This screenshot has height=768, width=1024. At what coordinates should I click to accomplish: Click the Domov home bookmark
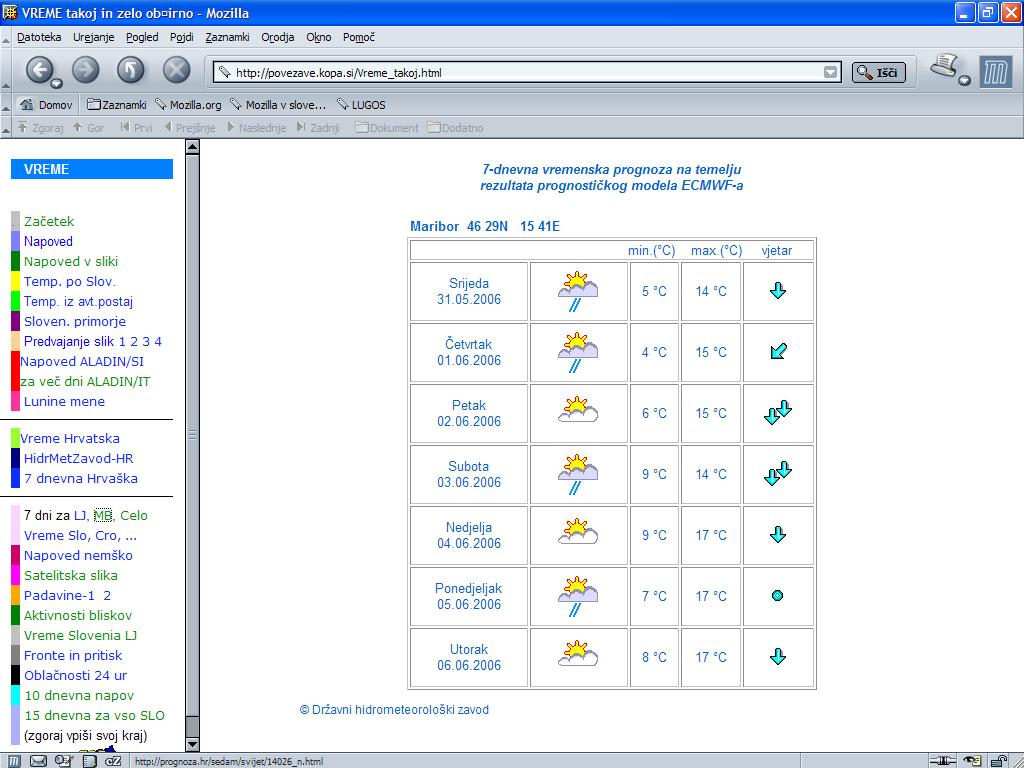pos(46,104)
